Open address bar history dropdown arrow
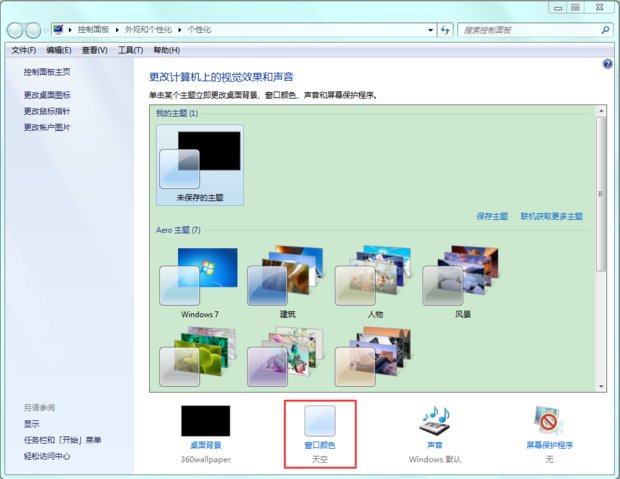Screen dimensions: 620x479 [x=431, y=30]
